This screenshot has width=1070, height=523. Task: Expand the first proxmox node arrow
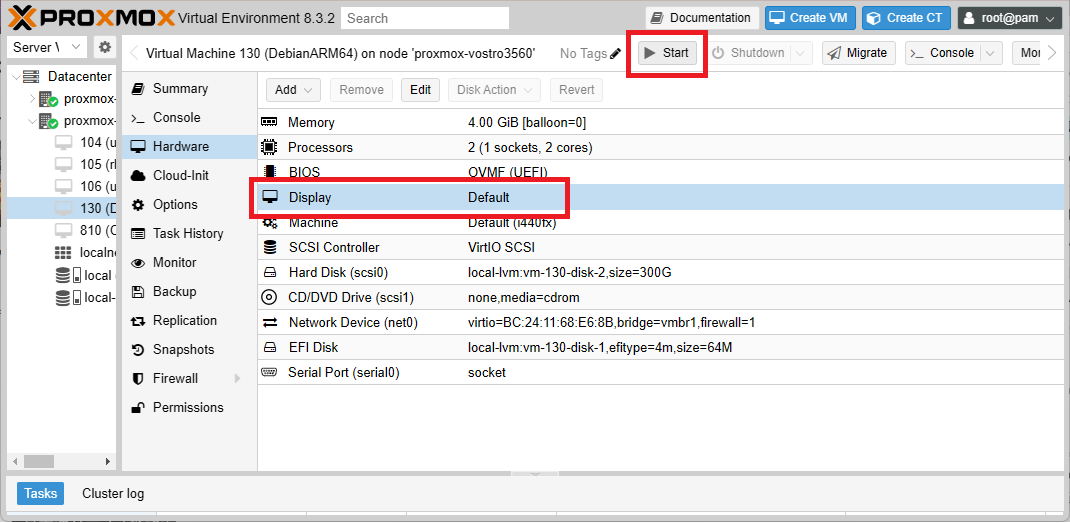tap(31, 99)
